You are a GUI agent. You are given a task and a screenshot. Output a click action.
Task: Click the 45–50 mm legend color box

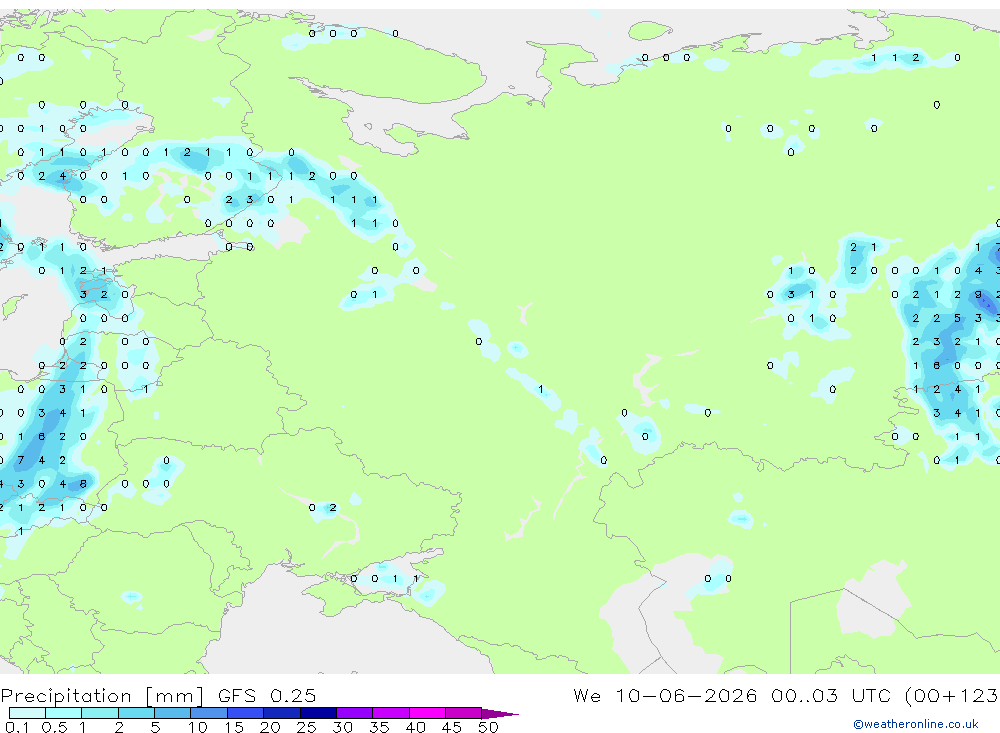click(464, 713)
